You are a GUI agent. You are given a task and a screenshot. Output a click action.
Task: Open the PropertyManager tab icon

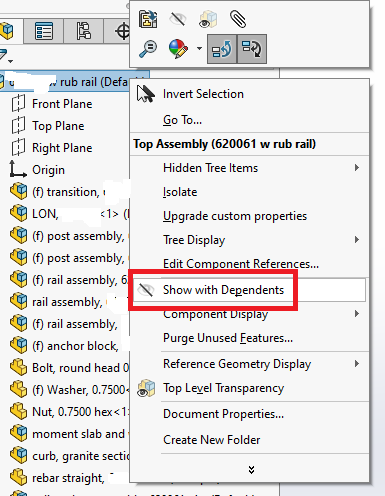pos(44,31)
